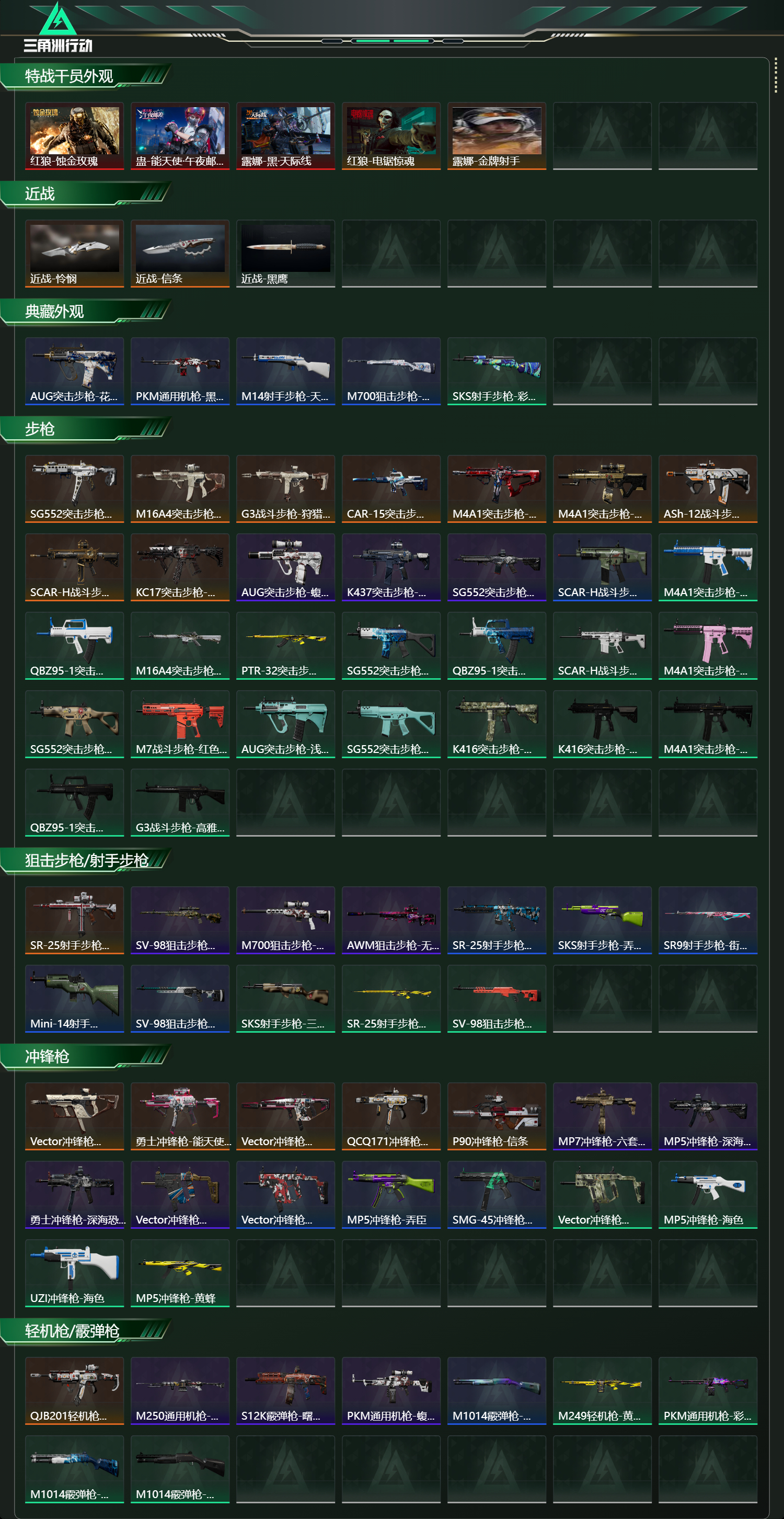This screenshot has width=784, height=1519.
Task: Choose the 近战-怜悯 melee knife
Action: point(74,254)
